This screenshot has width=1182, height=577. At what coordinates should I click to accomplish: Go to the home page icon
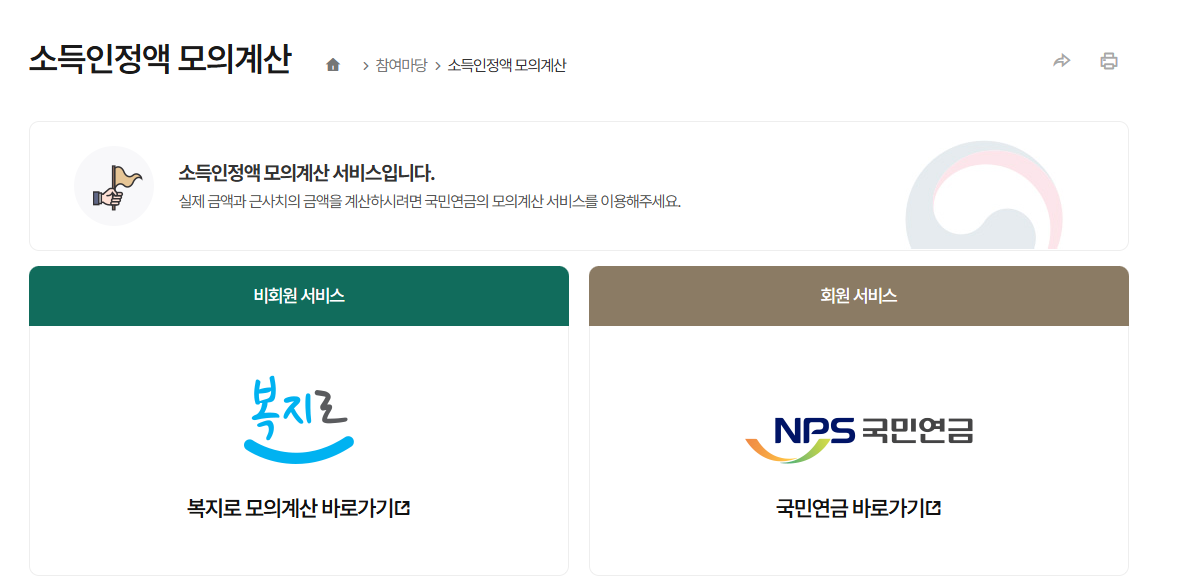332,66
